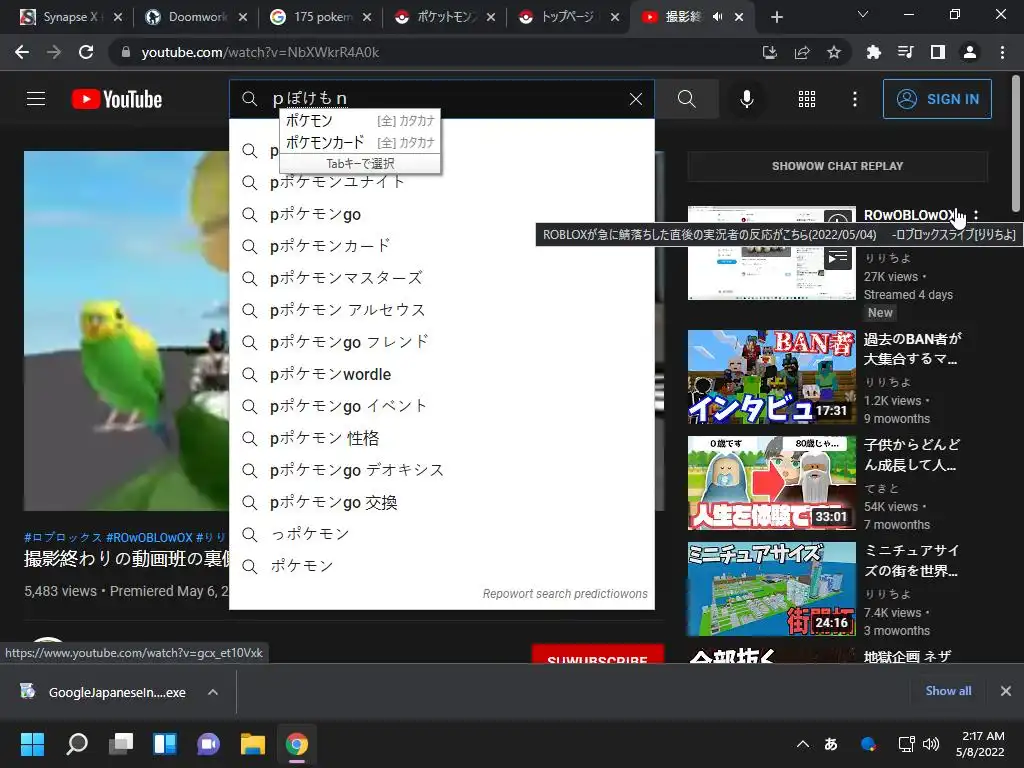The image size is (1024, 768).
Task: Select suggestion pポケモンgo デオキシス
Action: click(441, 470)
